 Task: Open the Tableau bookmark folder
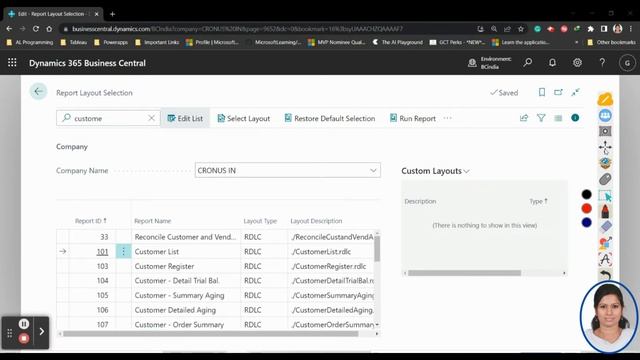pyautogui.click(x=74, y=42)
